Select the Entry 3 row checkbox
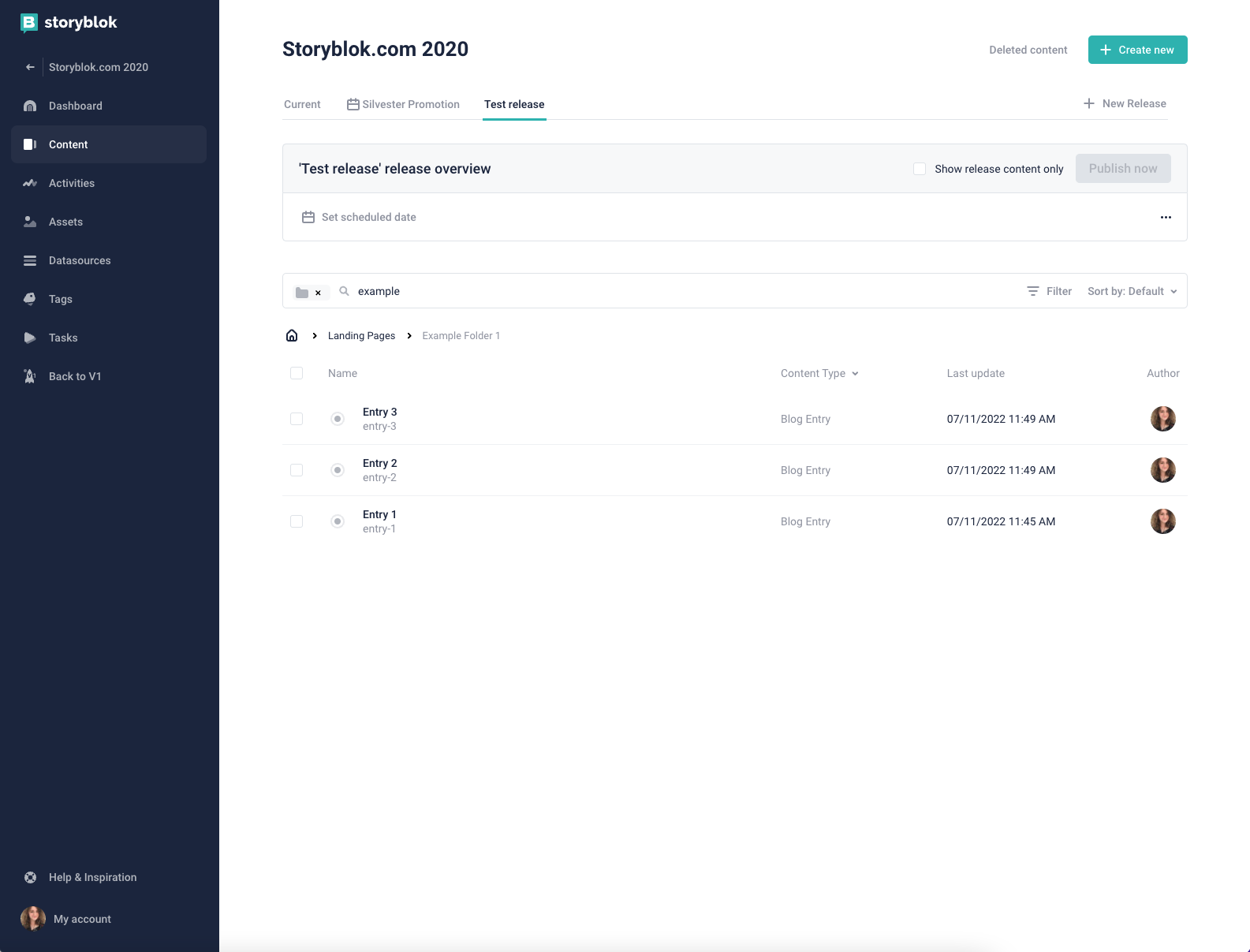 297,419
